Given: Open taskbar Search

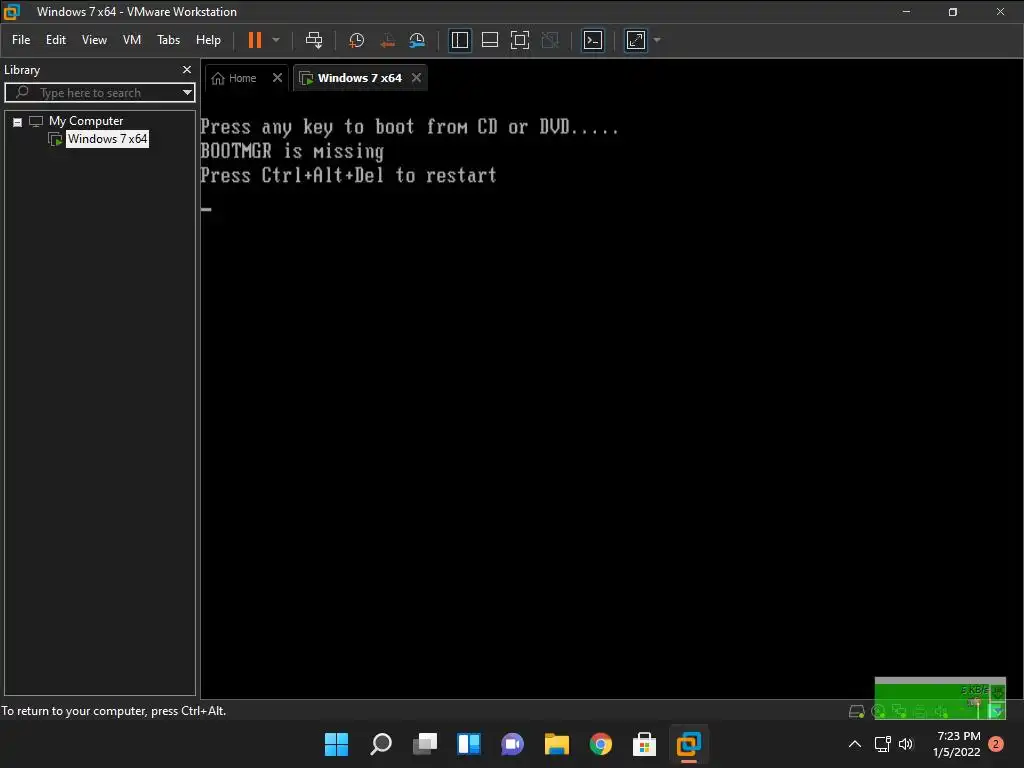Looking at the screenshot, I should coord(381,744).
